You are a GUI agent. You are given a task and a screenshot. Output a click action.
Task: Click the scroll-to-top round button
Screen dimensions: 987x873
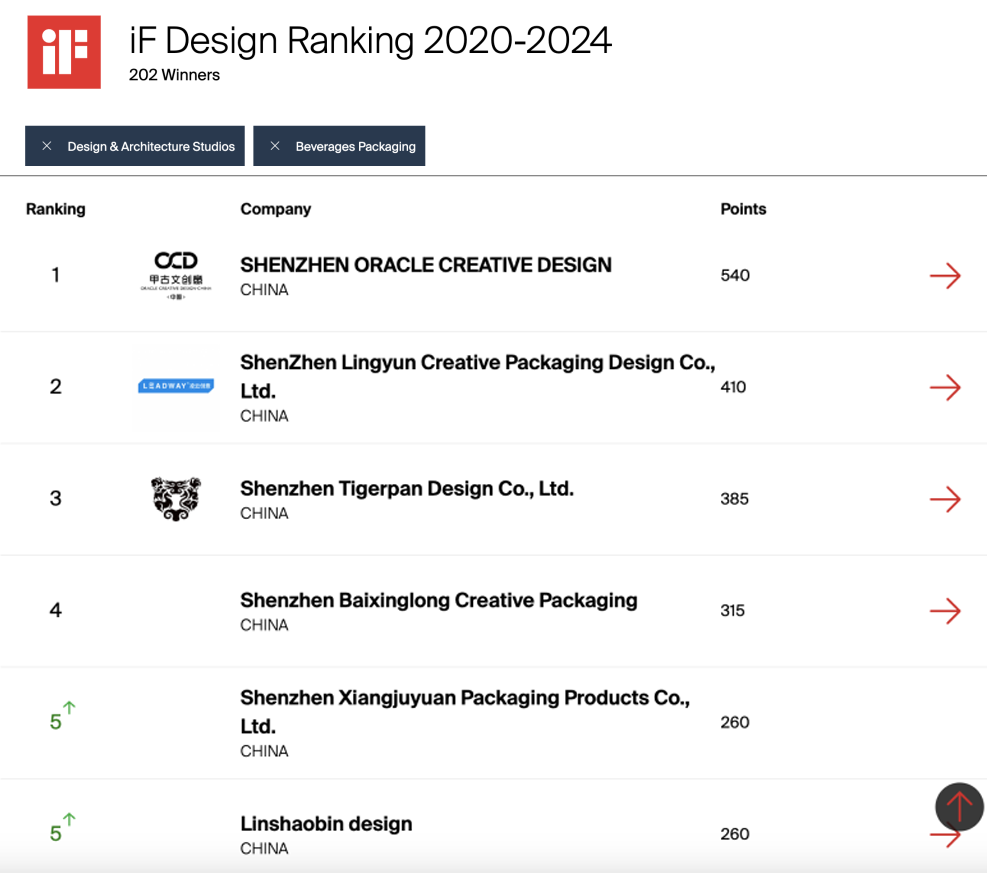click(x=959, y=806)
